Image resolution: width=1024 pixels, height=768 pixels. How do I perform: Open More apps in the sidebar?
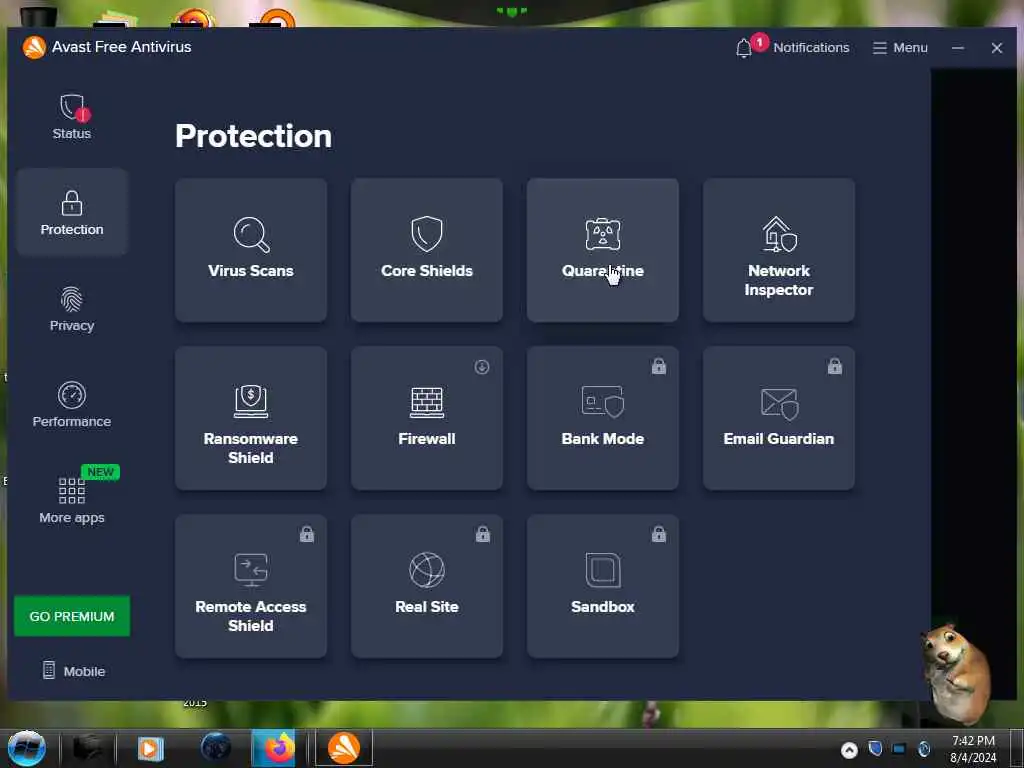tap(72, 500)
